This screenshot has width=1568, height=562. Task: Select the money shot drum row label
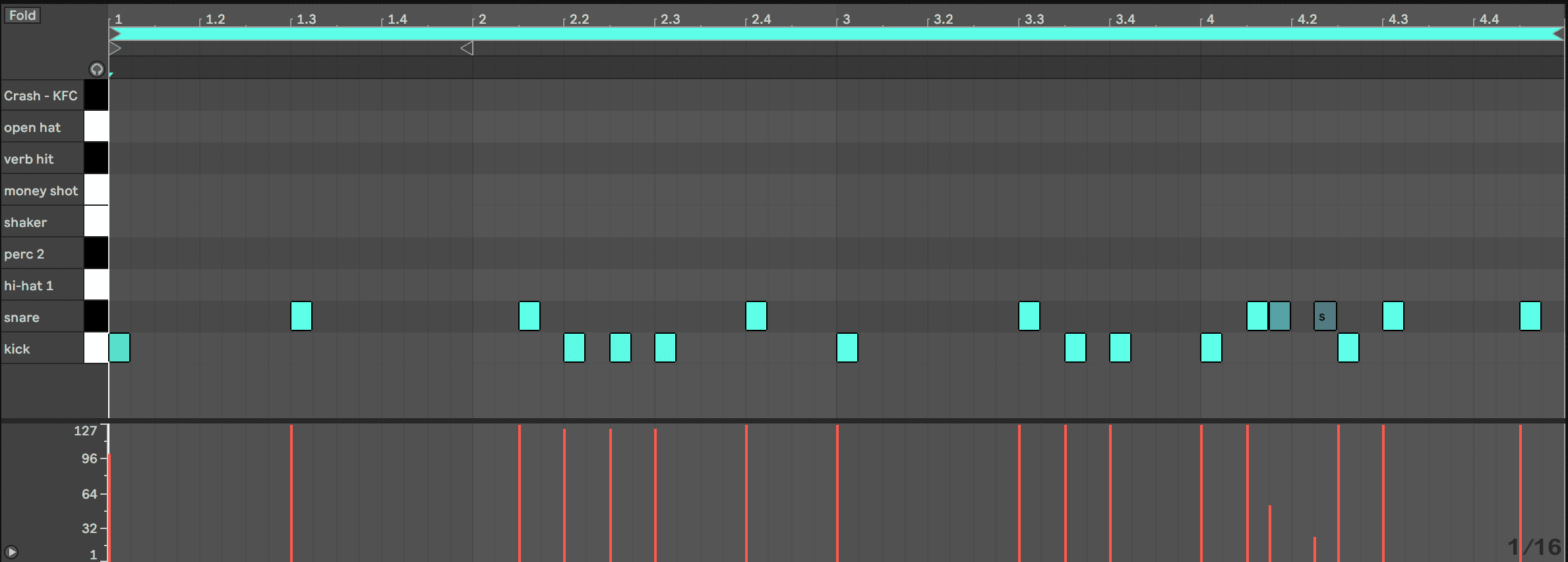click(x=41, y=191)
